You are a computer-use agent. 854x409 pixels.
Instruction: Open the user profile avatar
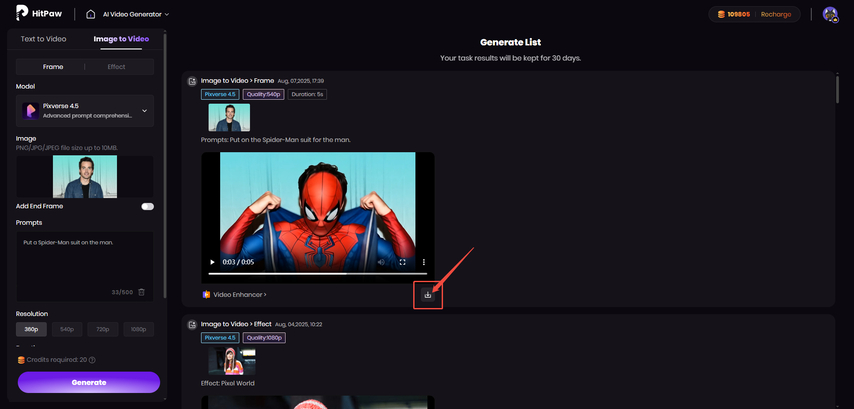(829, 14)
